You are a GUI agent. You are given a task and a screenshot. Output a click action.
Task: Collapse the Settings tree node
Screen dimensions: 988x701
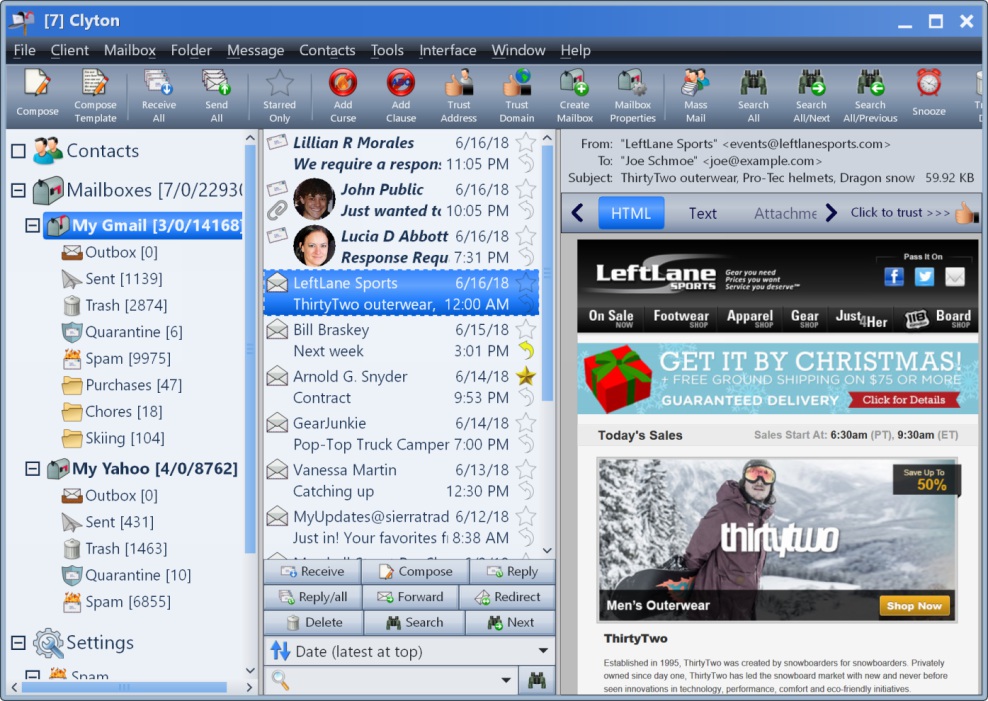[x=18, y=643]
